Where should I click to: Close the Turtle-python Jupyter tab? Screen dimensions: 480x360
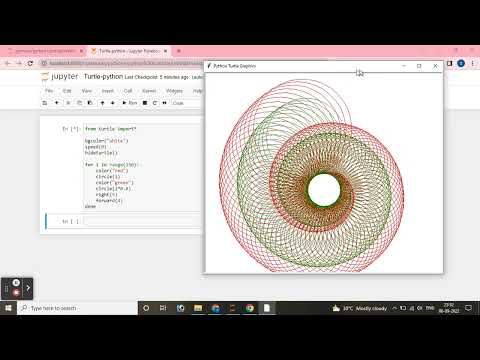pyautogui.click(x=165, y=51)
